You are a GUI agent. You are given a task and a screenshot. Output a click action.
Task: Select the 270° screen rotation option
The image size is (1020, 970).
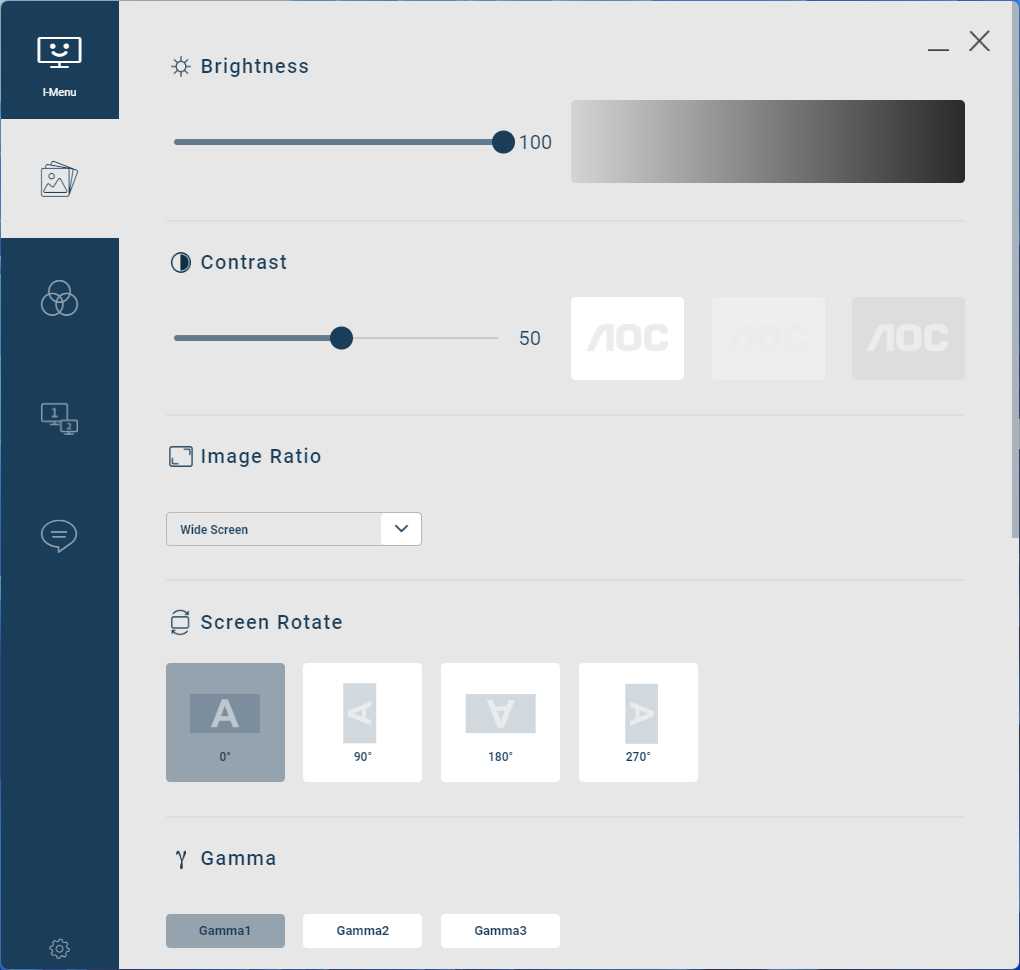coord(638,722)
